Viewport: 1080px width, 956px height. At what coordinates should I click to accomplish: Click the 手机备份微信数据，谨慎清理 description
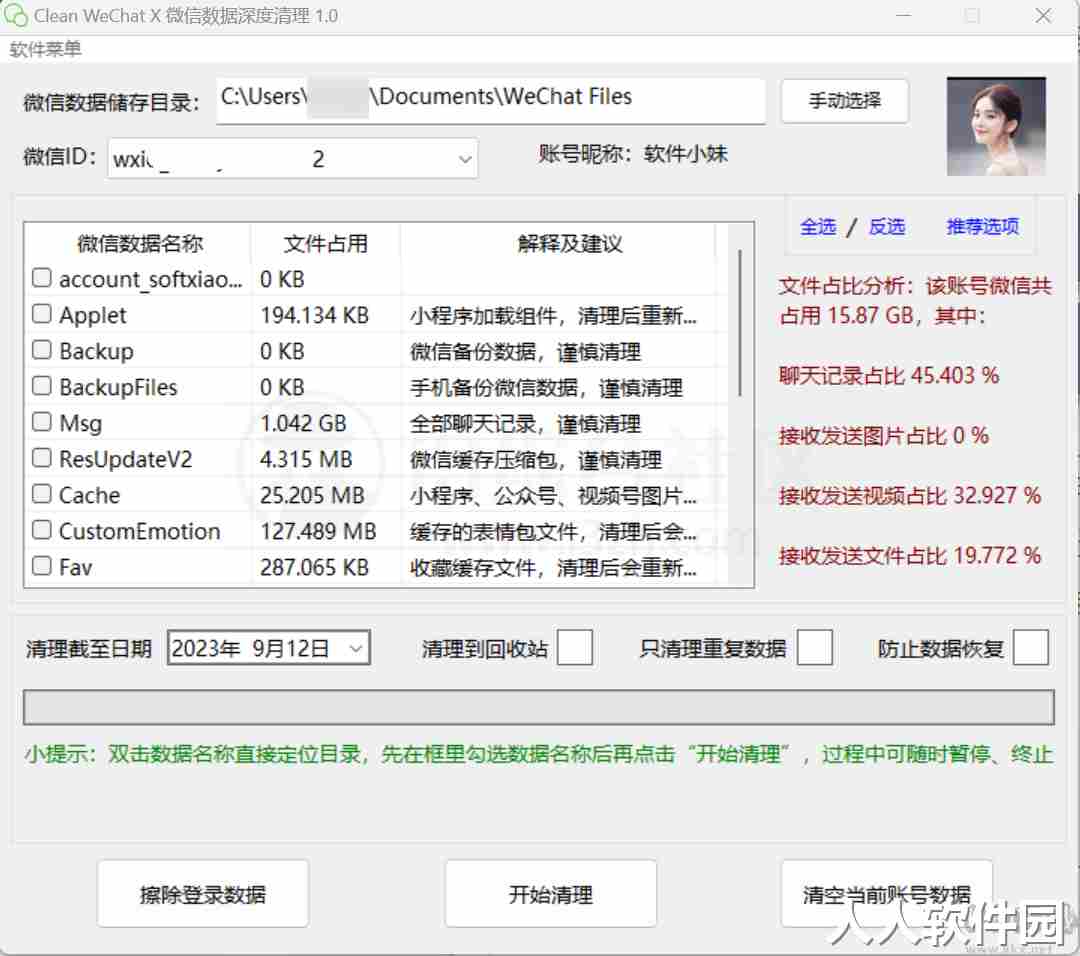(x=546, y=388)
